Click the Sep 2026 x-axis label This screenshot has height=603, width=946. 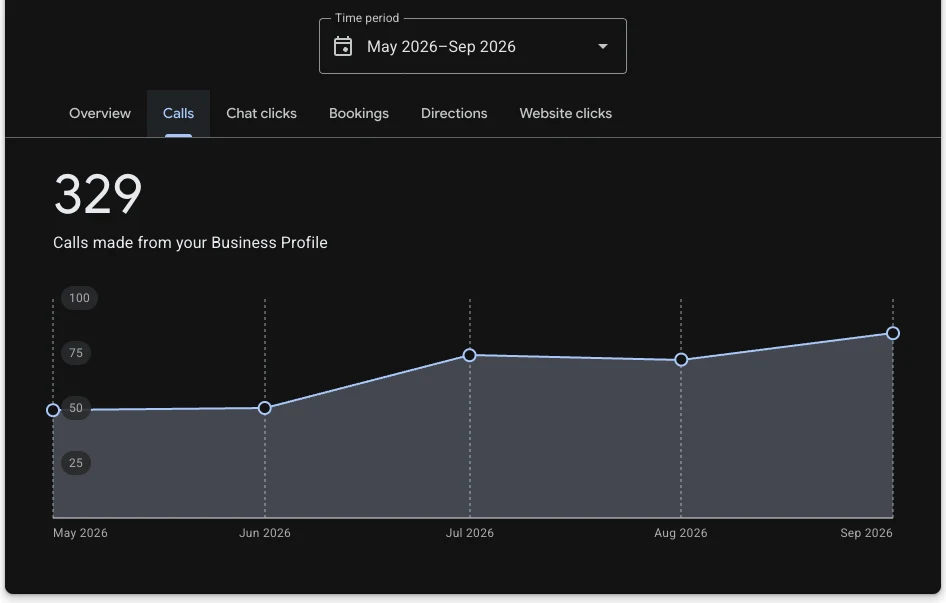(x=866, y=533)
